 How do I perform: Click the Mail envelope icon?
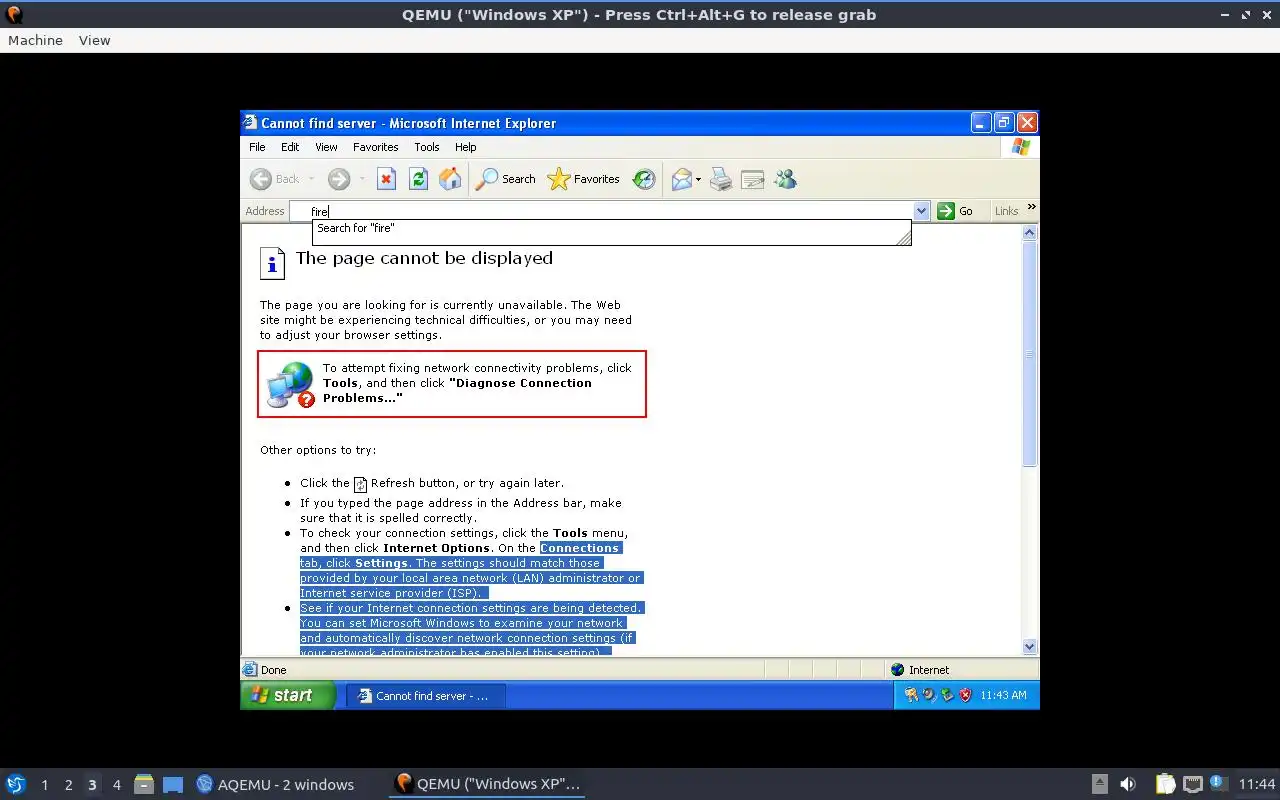coord(682,179)
